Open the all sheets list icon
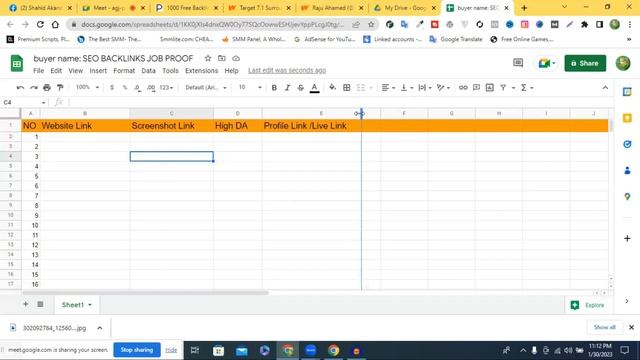Screen dimensions: 640x360 pos(40,304)
